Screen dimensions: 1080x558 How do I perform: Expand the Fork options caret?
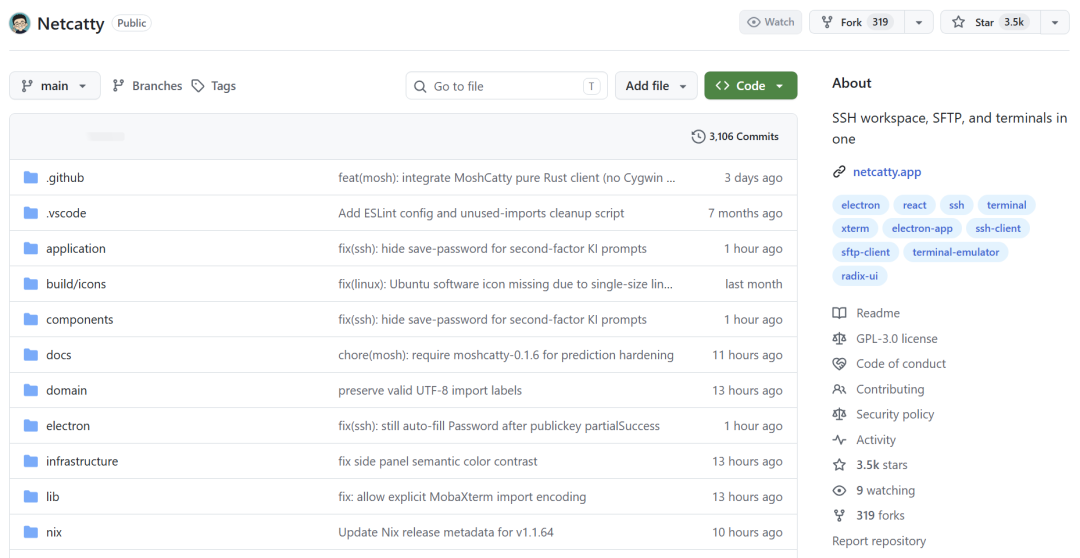tap(919, 22)
